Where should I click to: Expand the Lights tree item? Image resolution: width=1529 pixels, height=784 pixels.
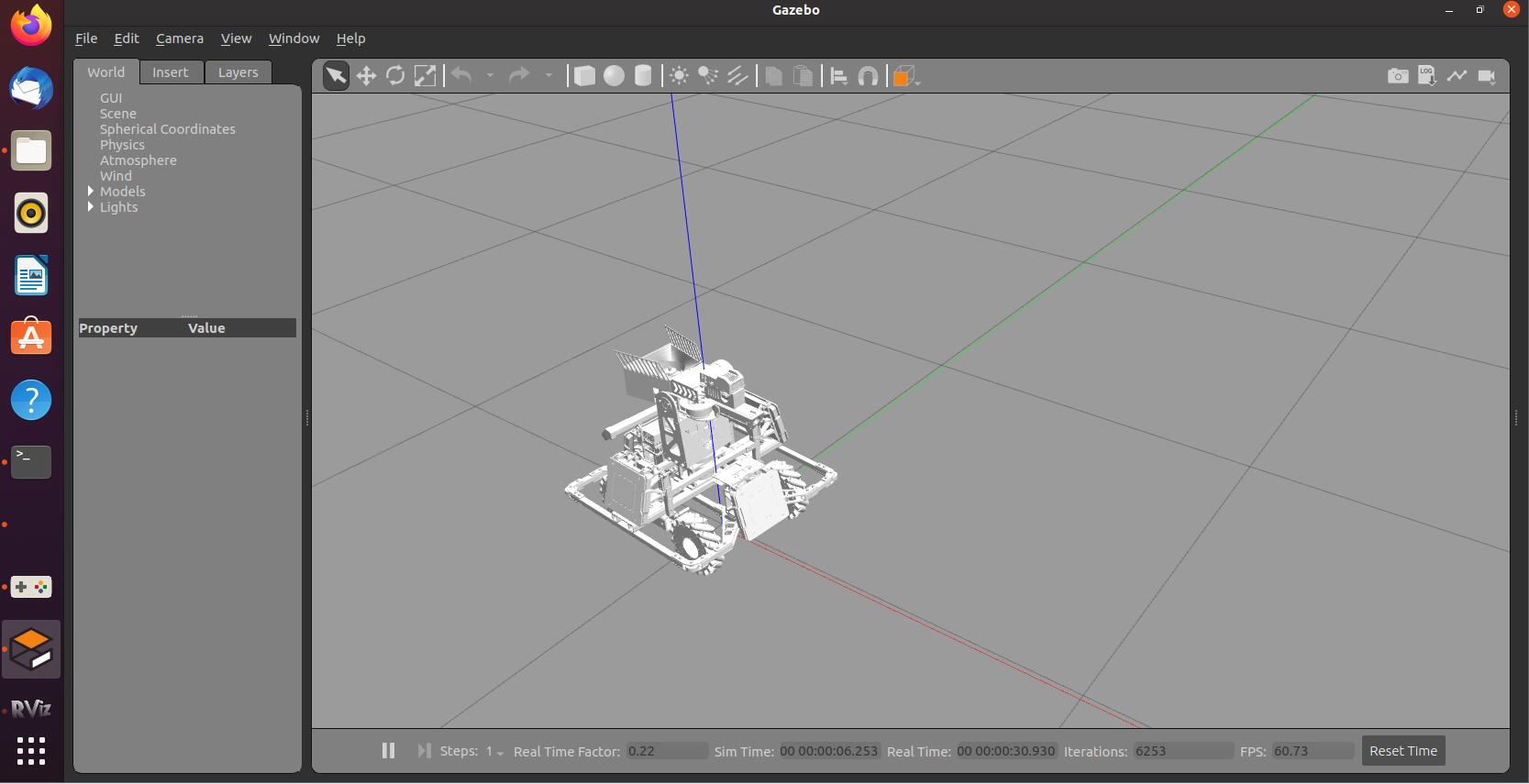(x=91, y=207)
